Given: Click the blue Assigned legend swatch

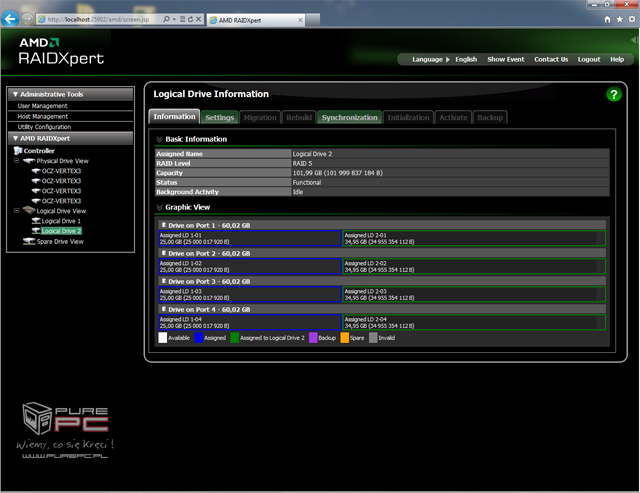Looking at the screenshot, I should click(x=199, y=338).
